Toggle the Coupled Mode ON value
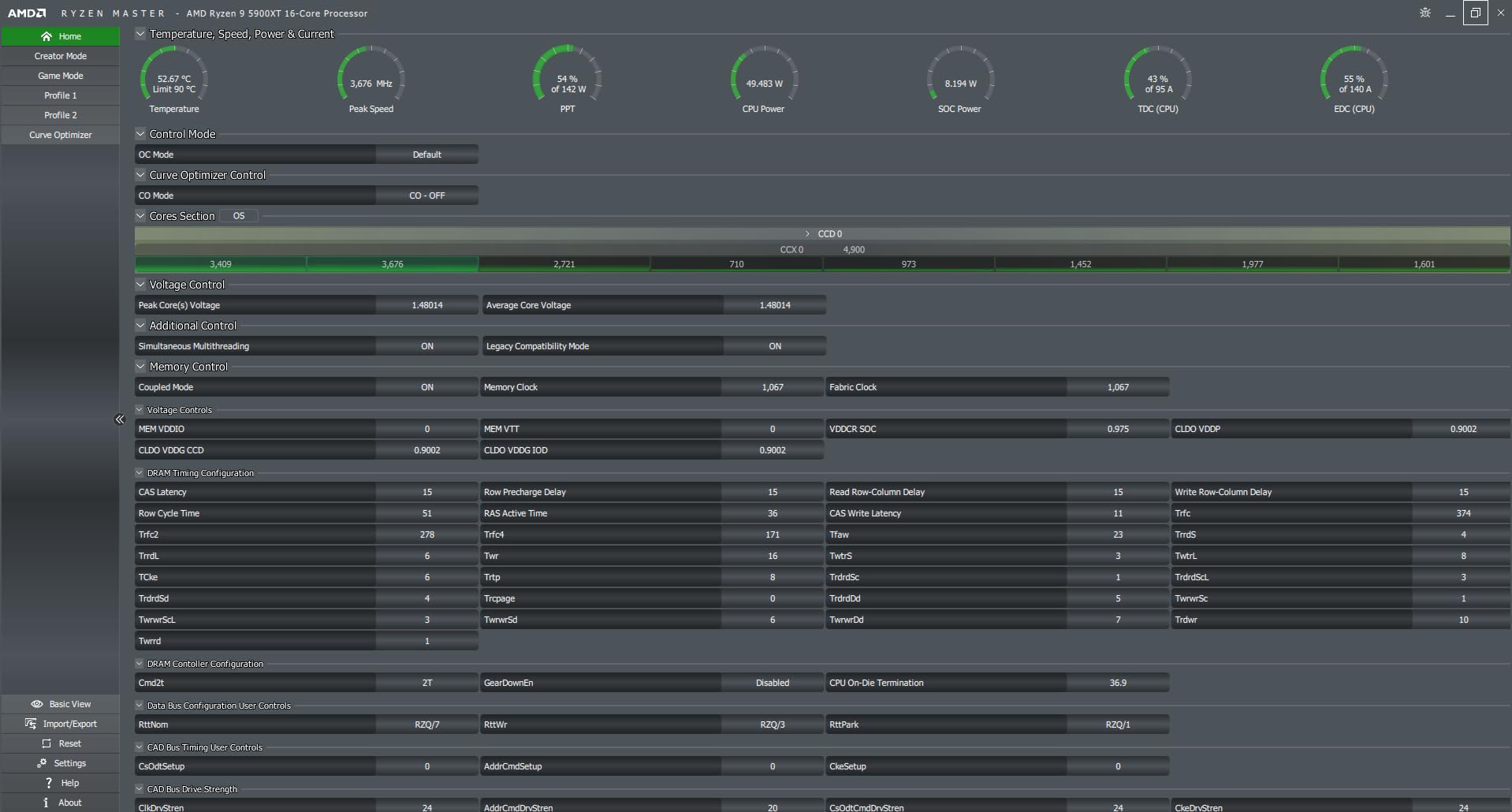The height and width of the screenshot is (812, 1512). (x=426, y=387)
